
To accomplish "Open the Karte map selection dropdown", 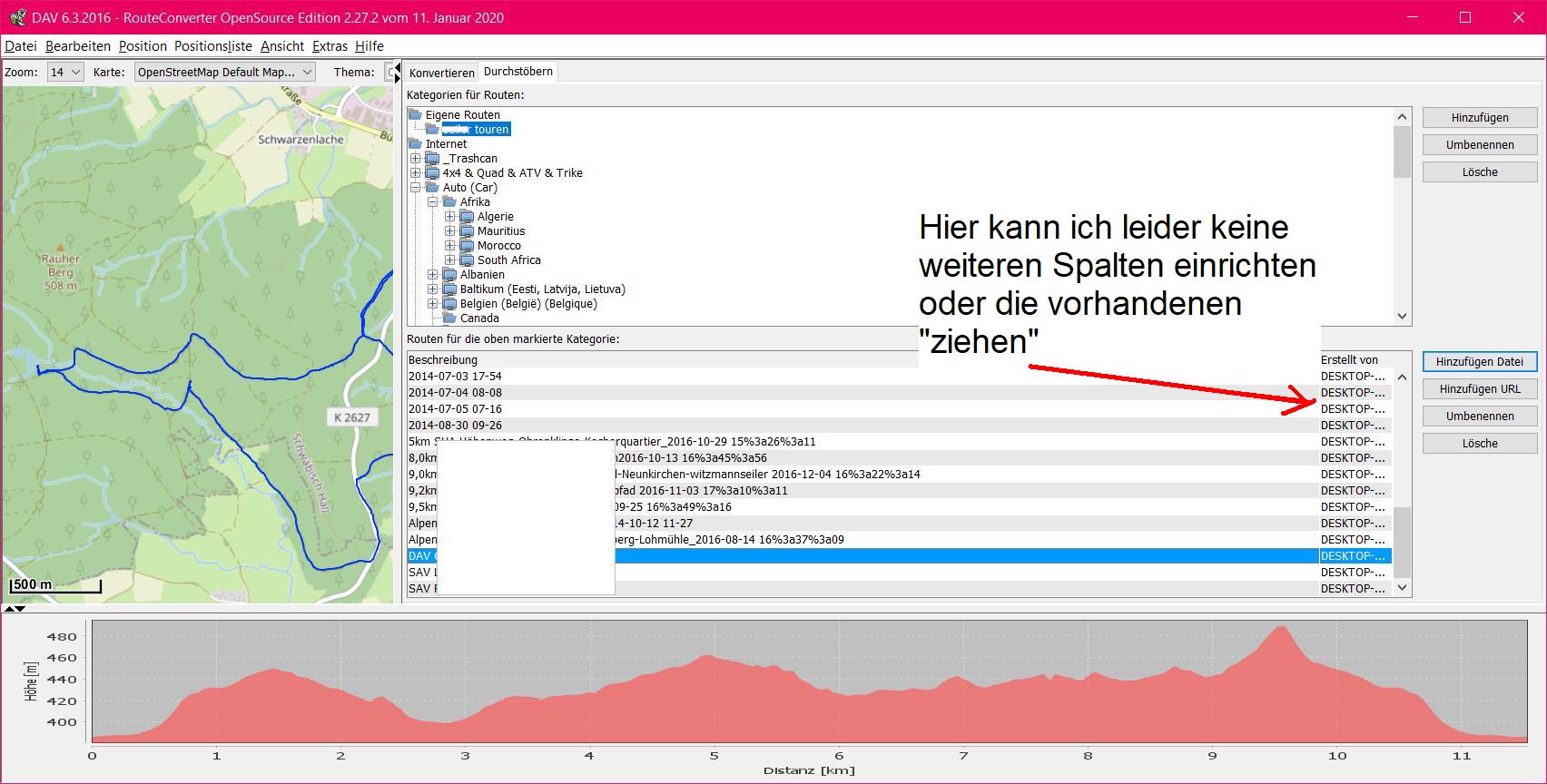I will pos(224,72).
